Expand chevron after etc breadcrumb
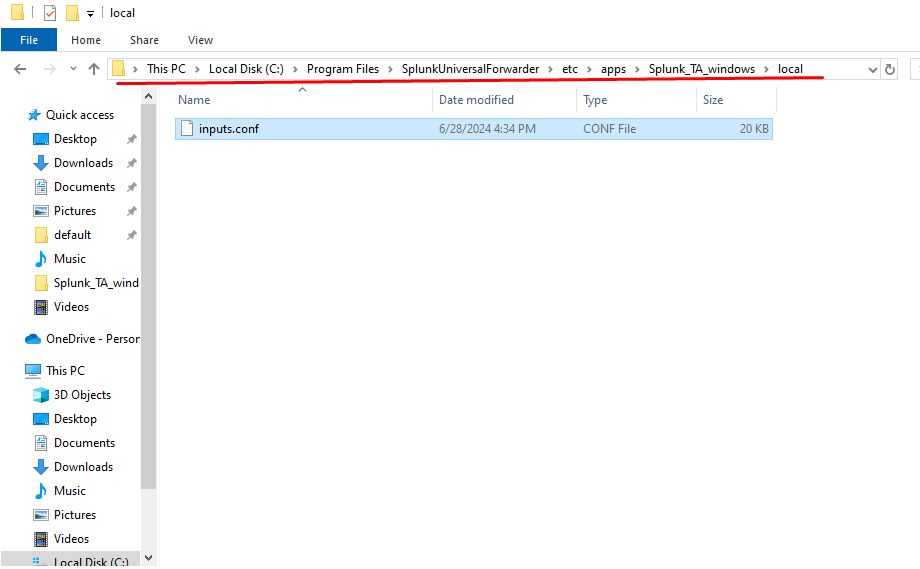This screenshot has height=569, width=920. pos(589,69)
